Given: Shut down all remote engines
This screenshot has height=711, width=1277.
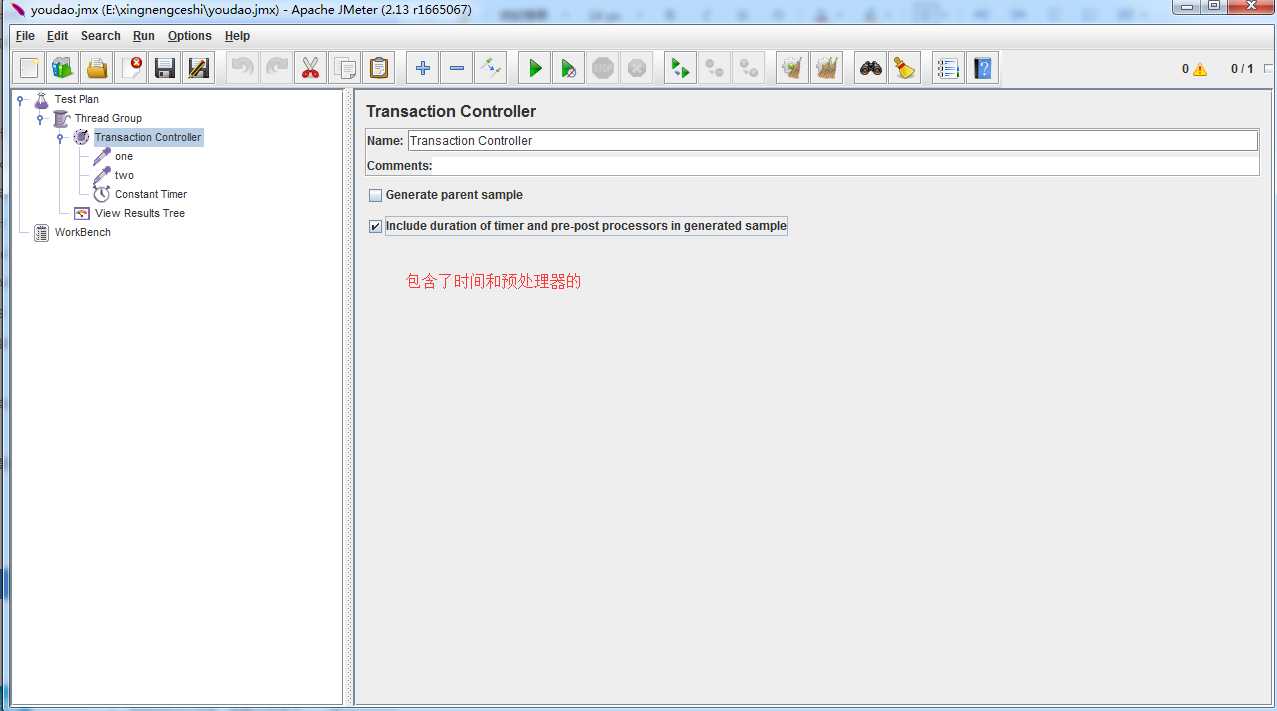Looking at the screenshot, I should tap(748, 68).
